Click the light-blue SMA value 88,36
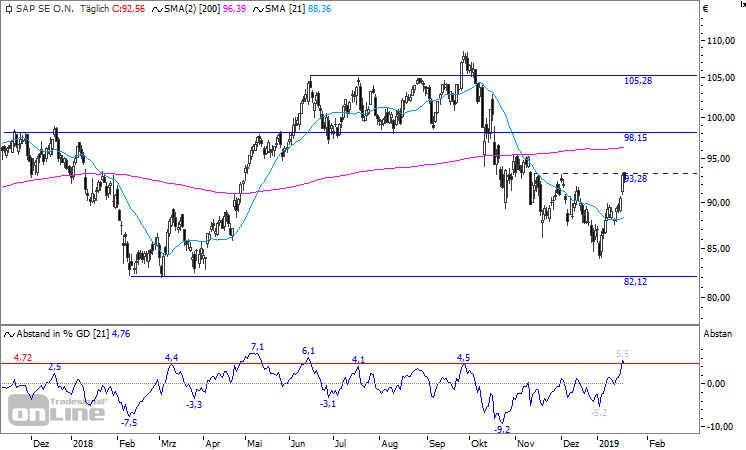This screenshot has width=746, height=450. tap(319, 9)
